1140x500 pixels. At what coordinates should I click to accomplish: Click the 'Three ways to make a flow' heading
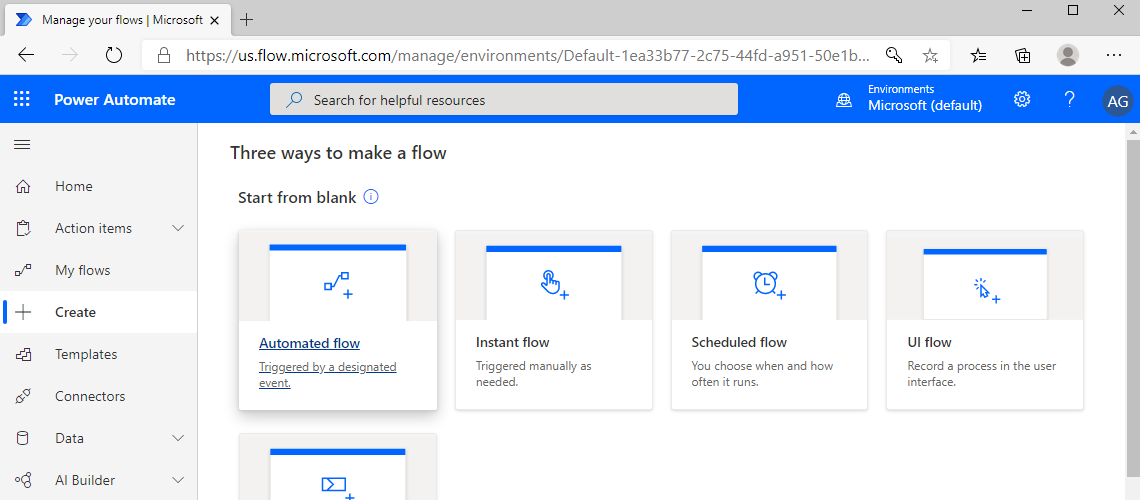[338, 153]
